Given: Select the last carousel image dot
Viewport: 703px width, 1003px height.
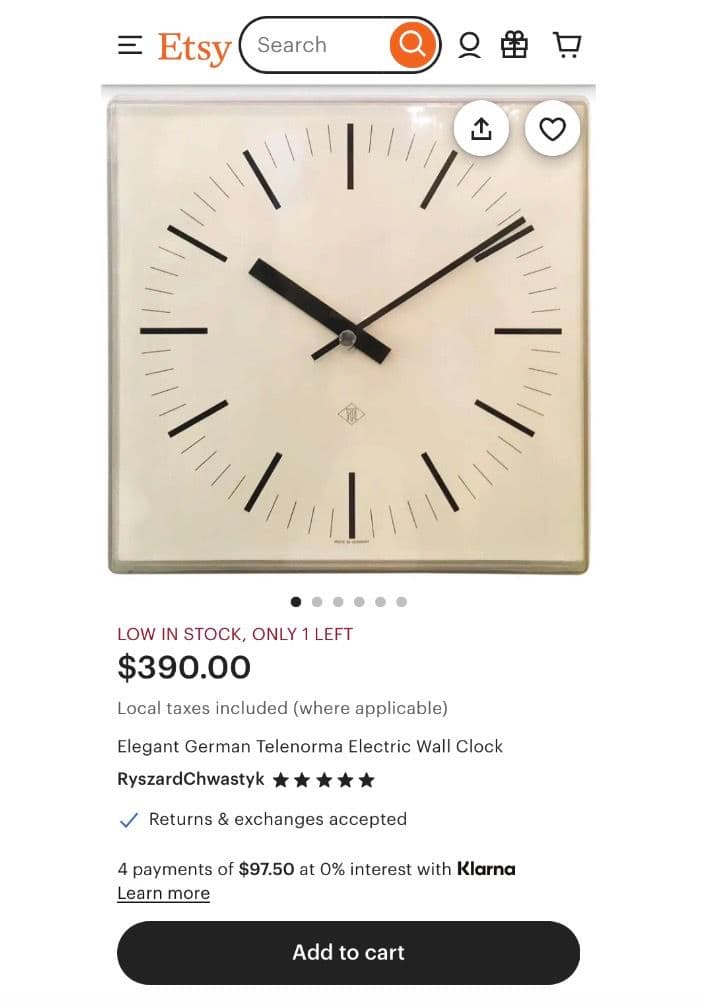Looking at the screenshot, I should click(401, 602).
